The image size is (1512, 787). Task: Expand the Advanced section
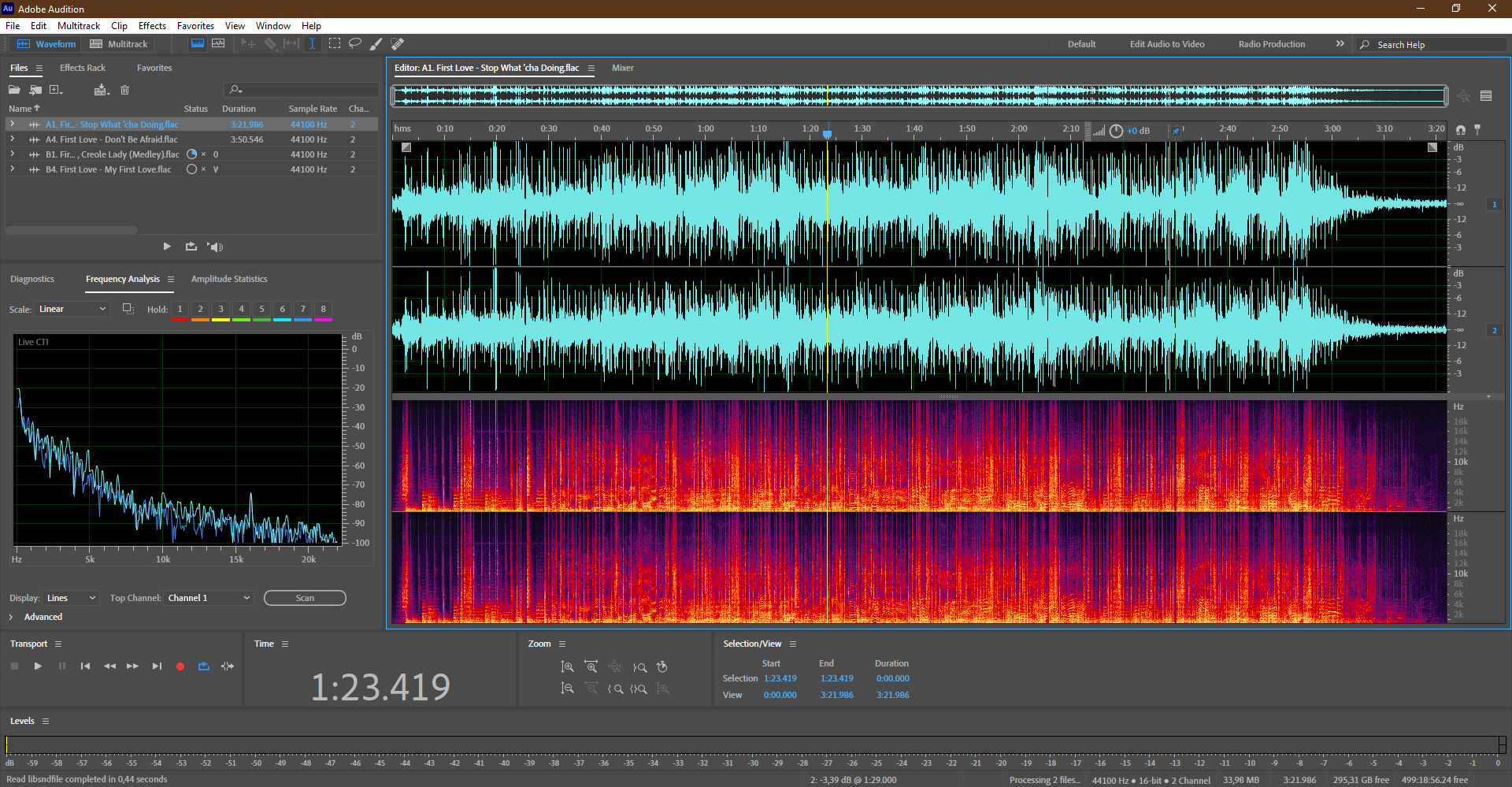tap(11, 617)
